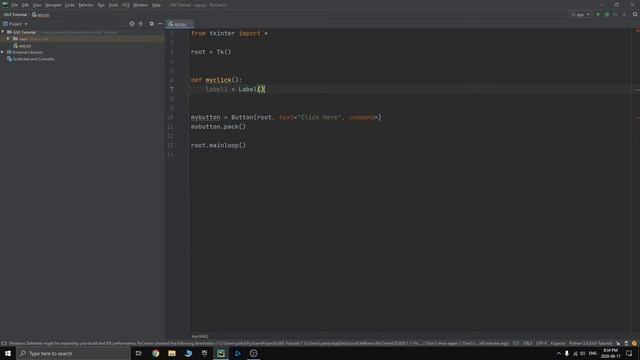Screen dimensions: 640x360
Task: Click Python 3.8 interpreter in status bar
Action: [x=591, y=344]
